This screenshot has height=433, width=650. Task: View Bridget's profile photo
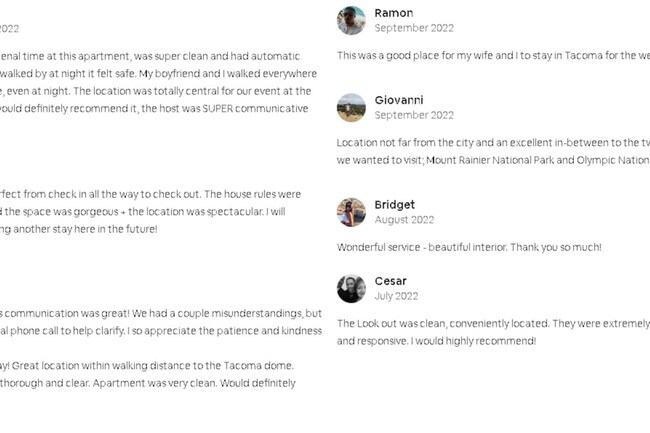(x=351, y=212)
